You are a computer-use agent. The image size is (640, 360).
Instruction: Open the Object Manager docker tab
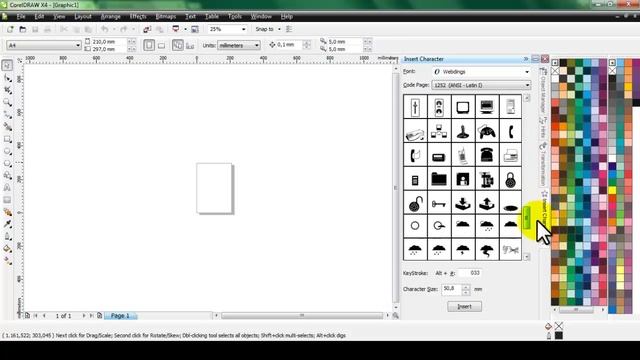pyautogui.click(x=543, y=91)
